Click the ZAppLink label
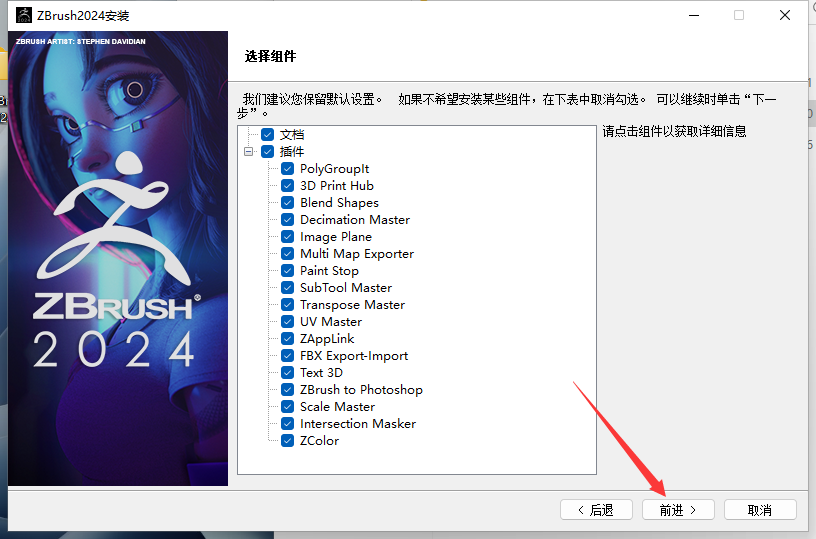816x539 pixels. [x=327, y=339]
